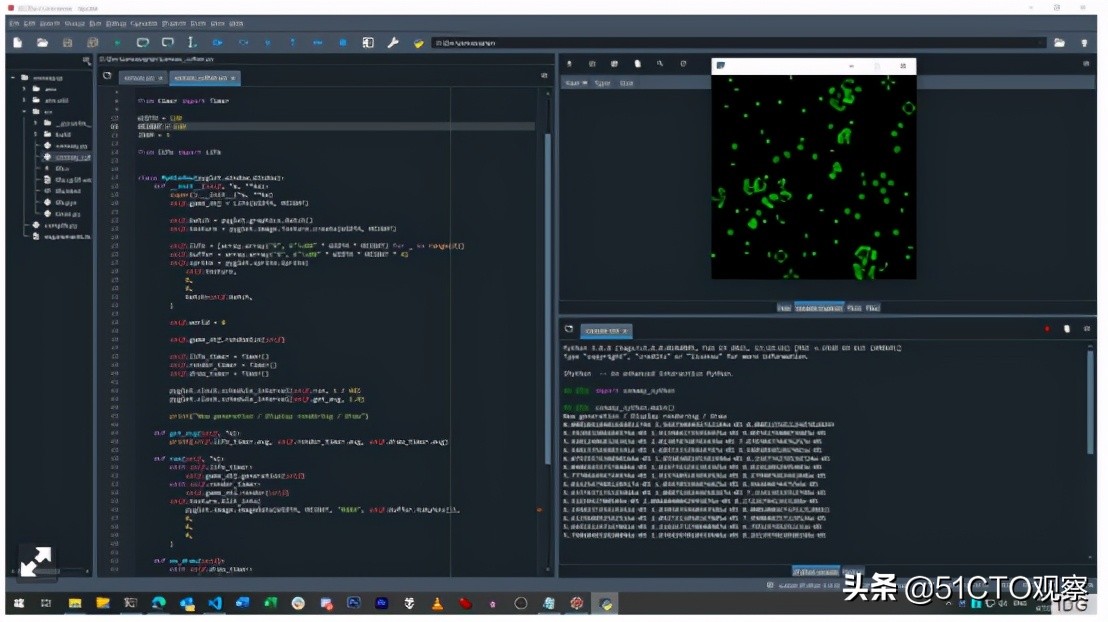Viewport: 1108px width, 622px height.
Task: Select the IPython console session tab
Action: (x=606, y=331)
